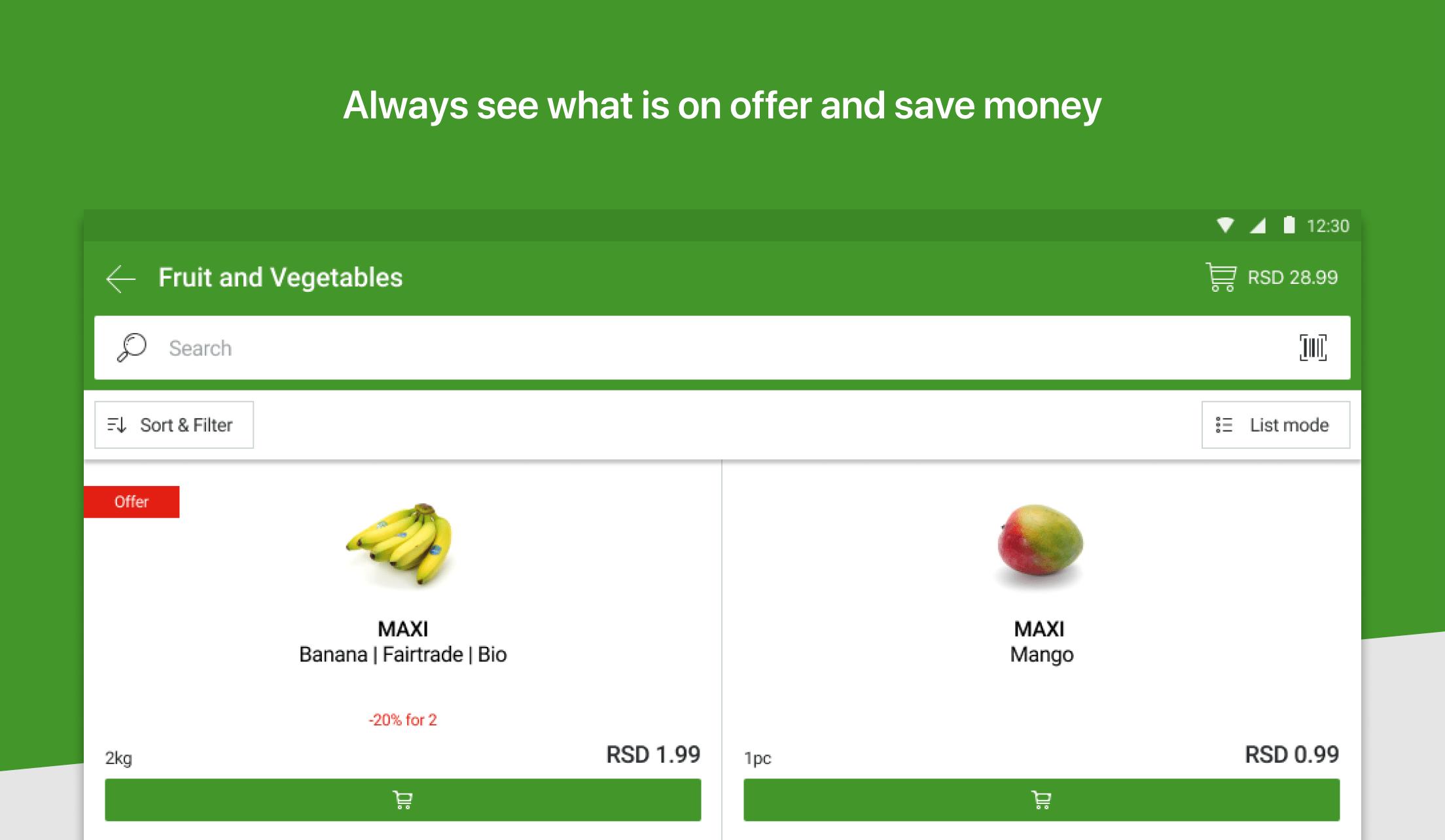
Task: Tap the battery status icon
Action: coord(1289,225)
